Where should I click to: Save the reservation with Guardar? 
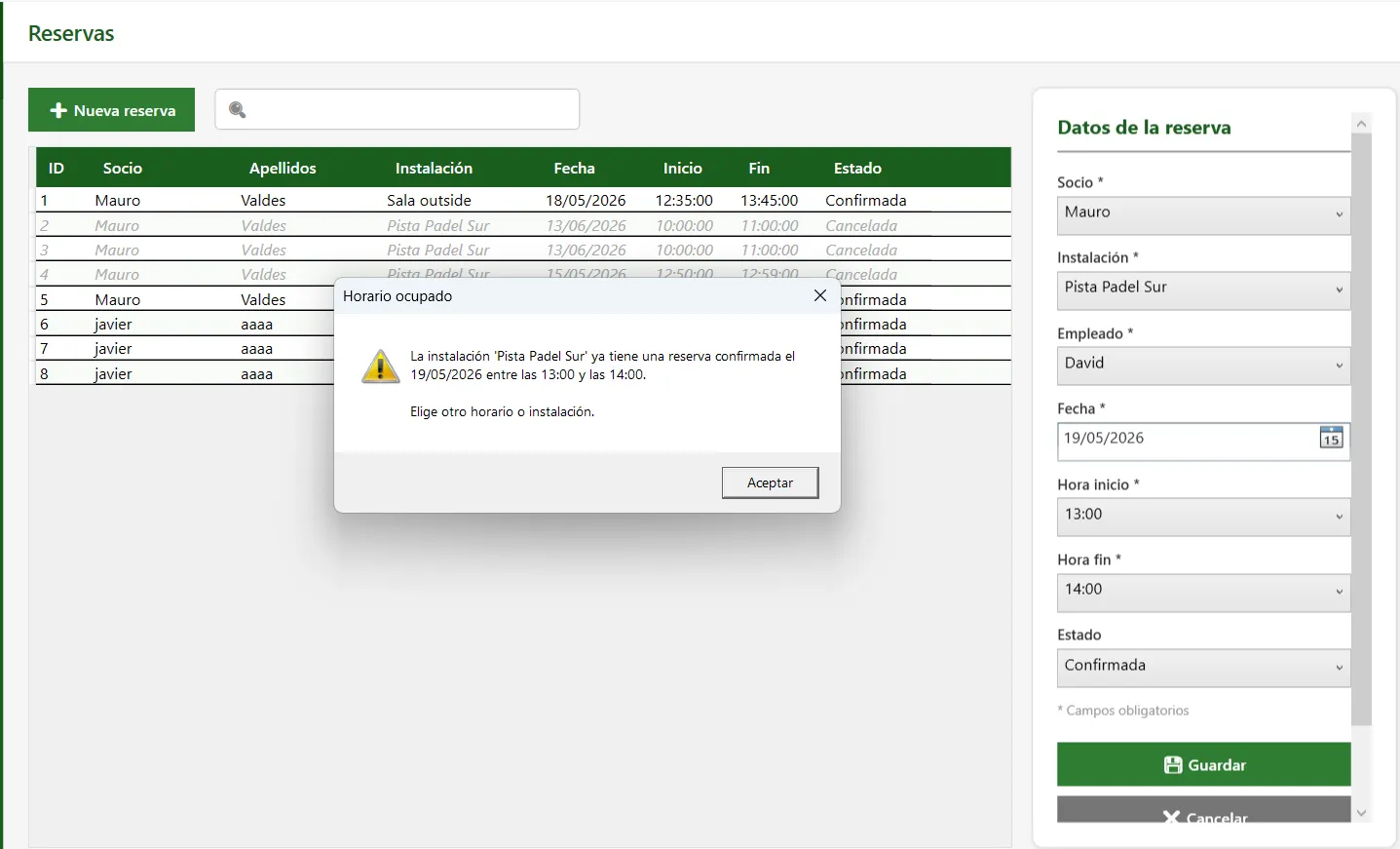coord(1204,765)
